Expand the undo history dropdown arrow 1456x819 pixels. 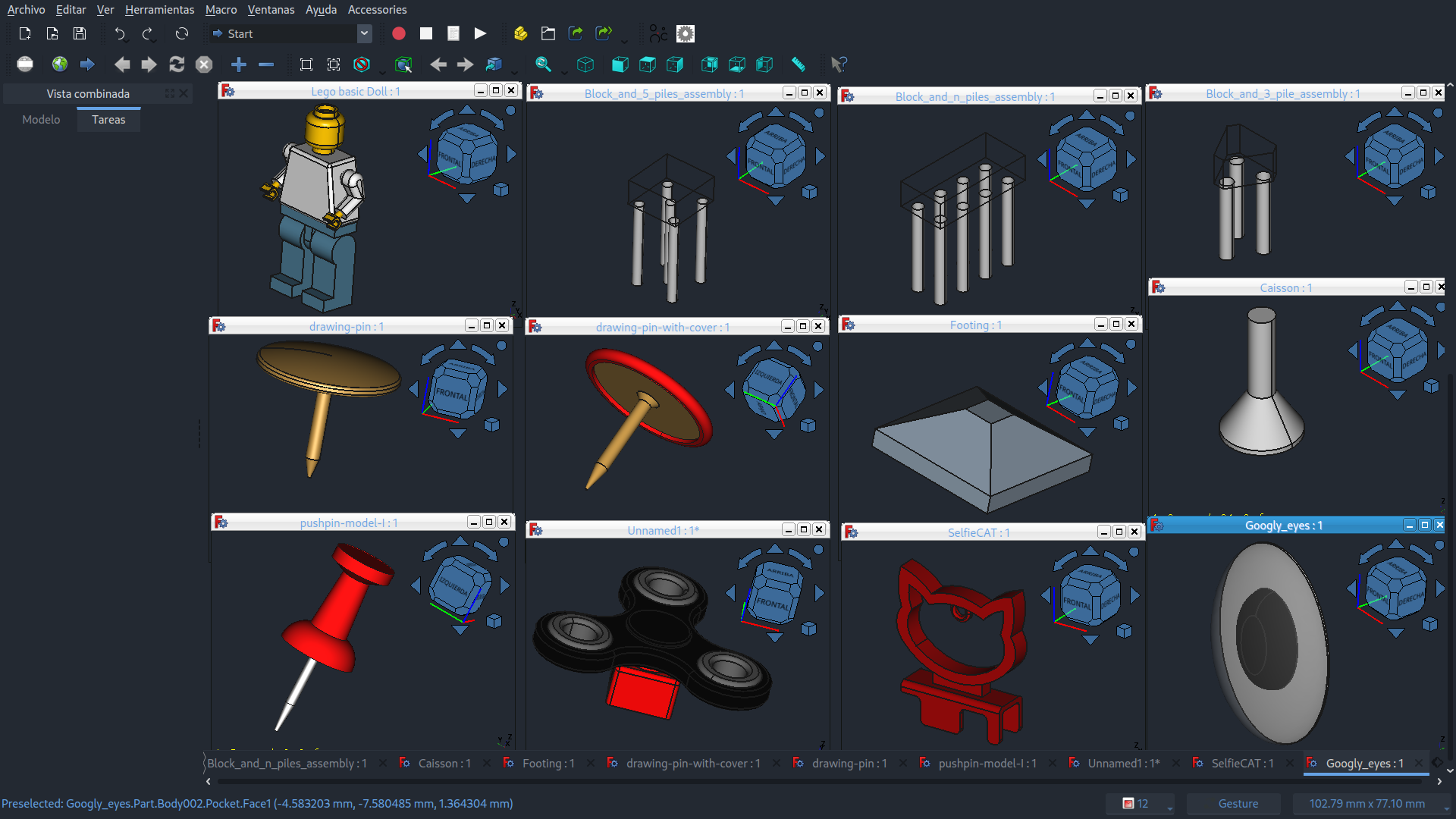tap(128, 39)
